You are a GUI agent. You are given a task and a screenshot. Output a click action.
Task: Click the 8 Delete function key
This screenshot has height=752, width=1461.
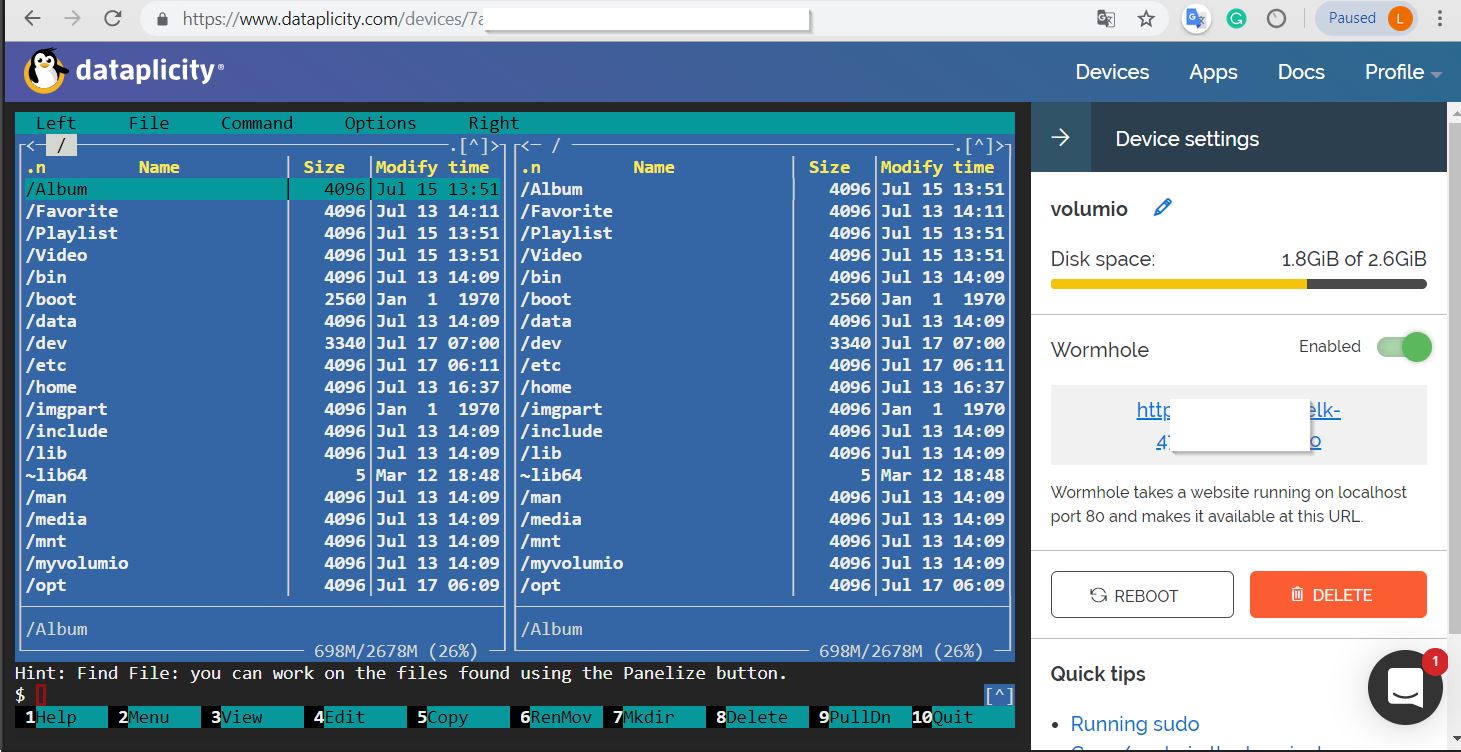point(760,717)
